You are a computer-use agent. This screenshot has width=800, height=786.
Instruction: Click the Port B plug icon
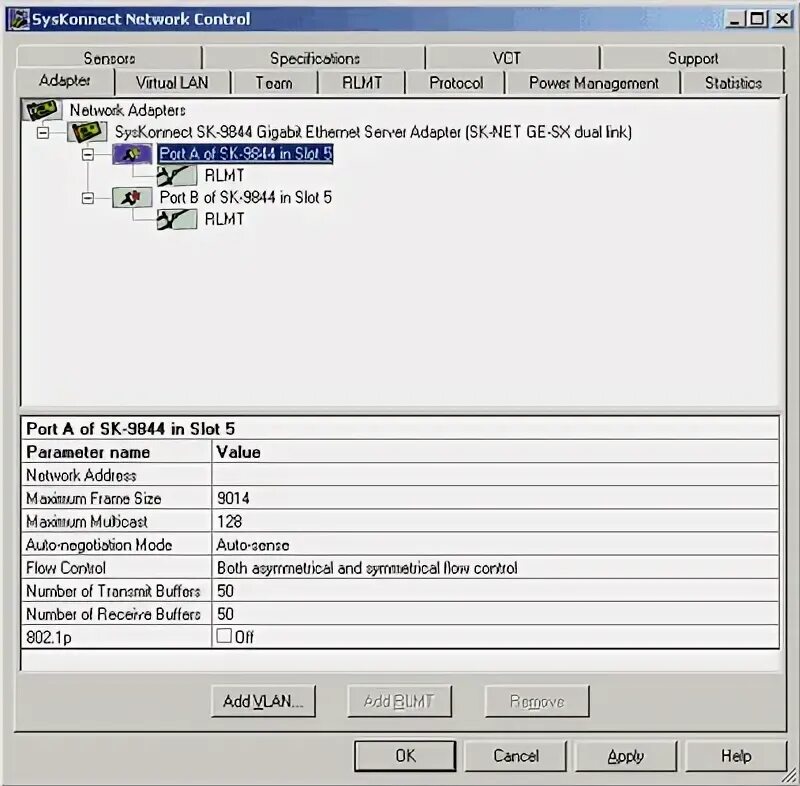click(x=132, y=197)
